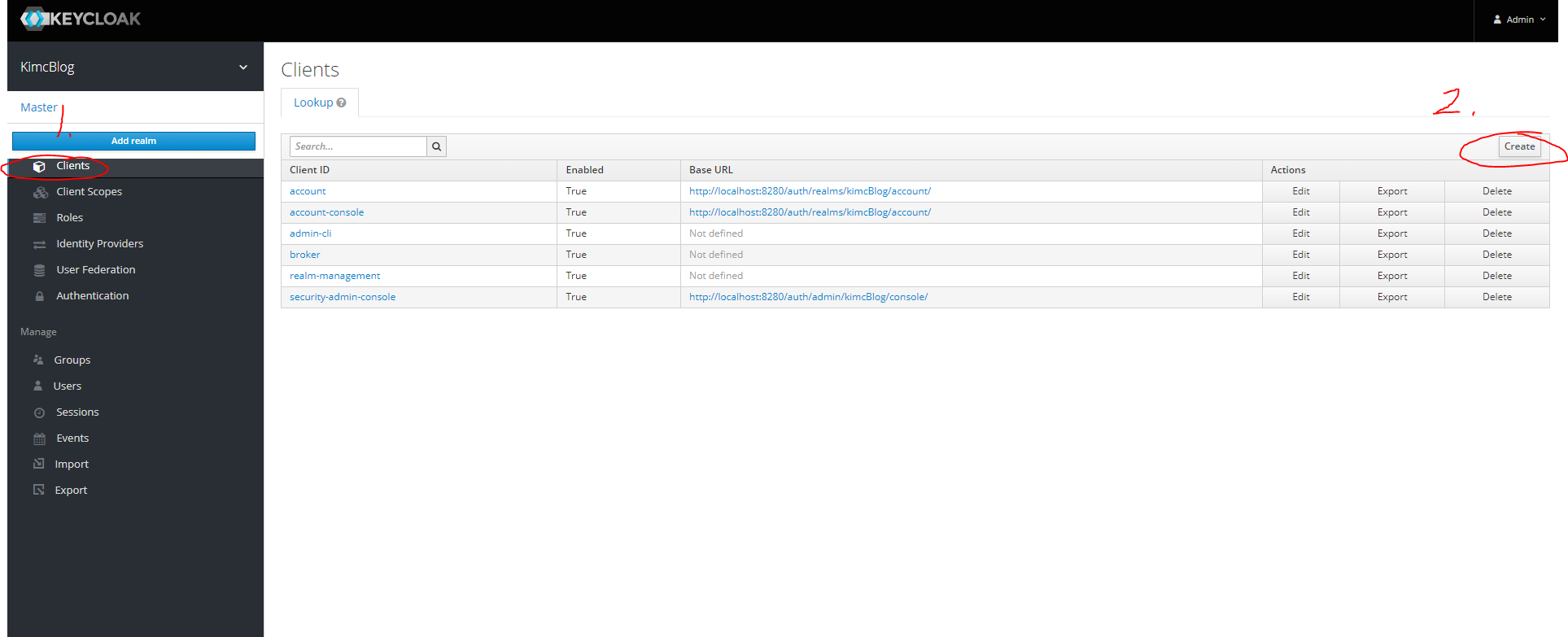Screen dimensions: 1568x637
Task: Export the account client
Action: [x=1392, y=191]
